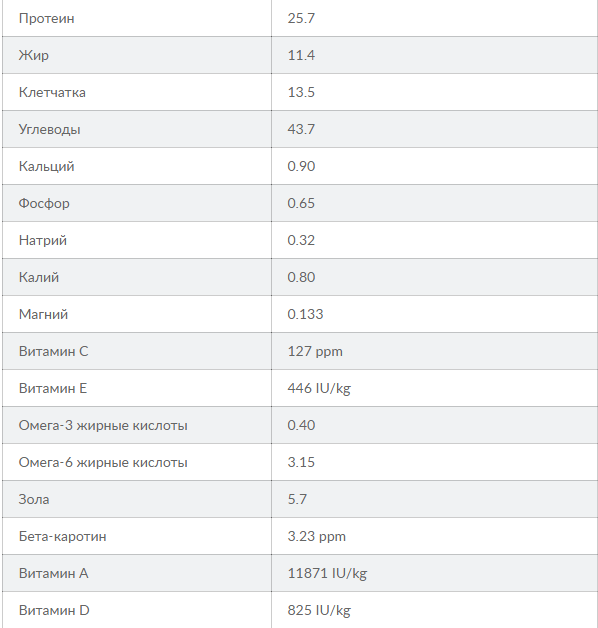Select Омега-3 жирные кислоты label
This screenshot has width=598, height=628.
click(103, 425)
